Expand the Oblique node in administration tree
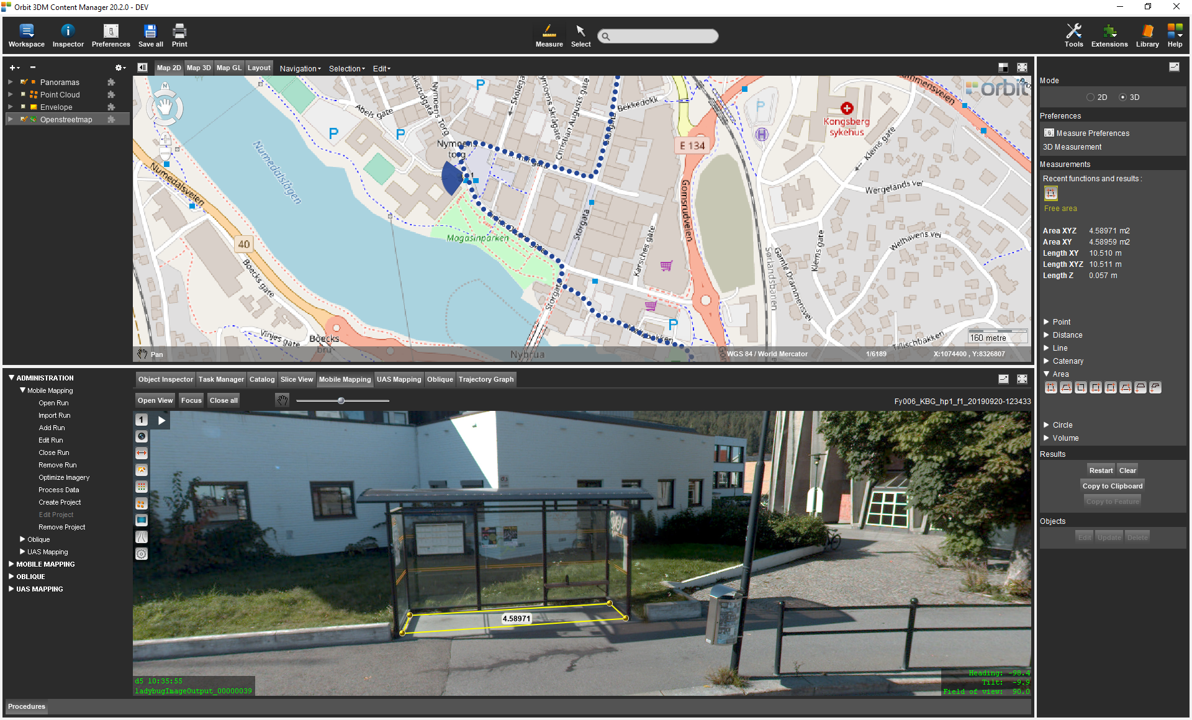1192x720 pixels. point(23,540)
